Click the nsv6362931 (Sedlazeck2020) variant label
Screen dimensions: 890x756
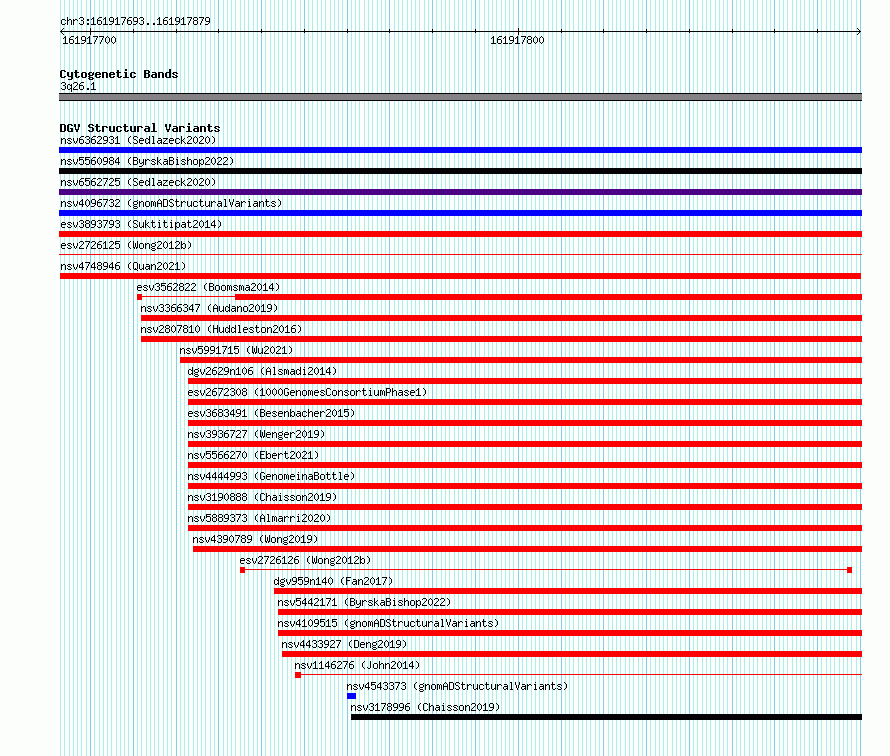[x=138, y=140]
